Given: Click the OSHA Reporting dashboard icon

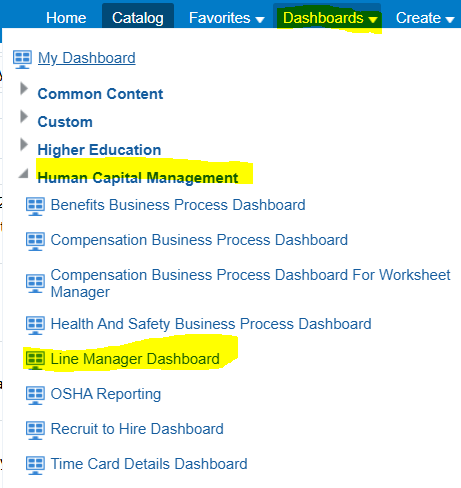Looking at the screenshot, I should tap(35, 395).
